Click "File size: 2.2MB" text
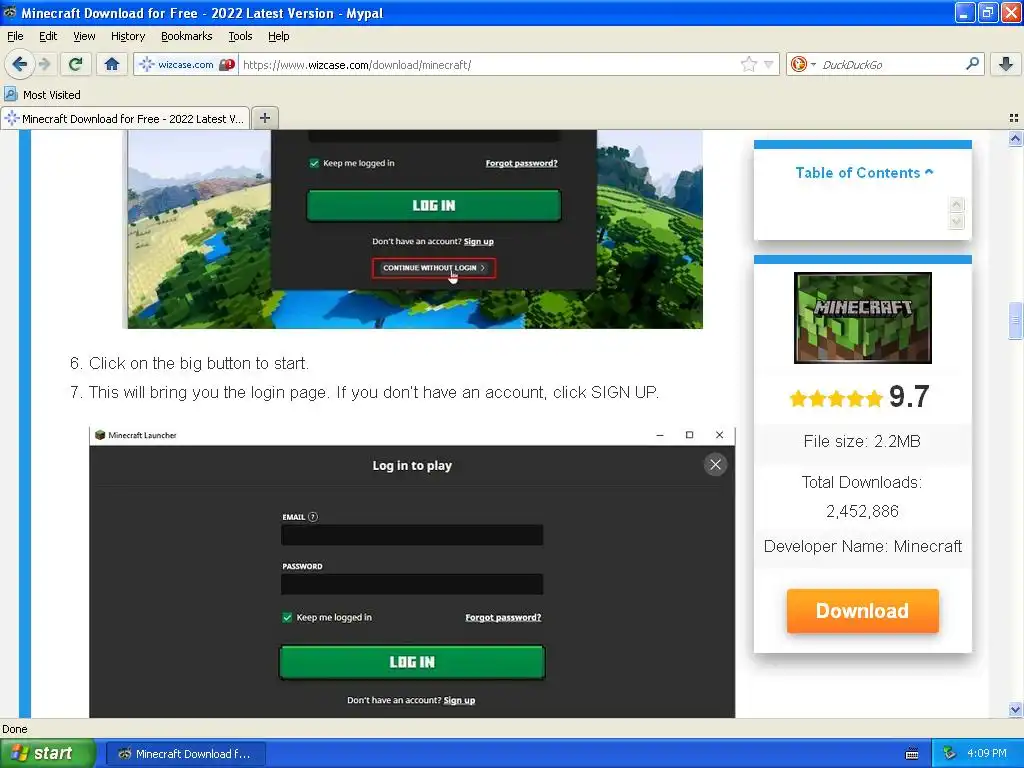Screen dimensions: 1024x768 pos(862,441)
